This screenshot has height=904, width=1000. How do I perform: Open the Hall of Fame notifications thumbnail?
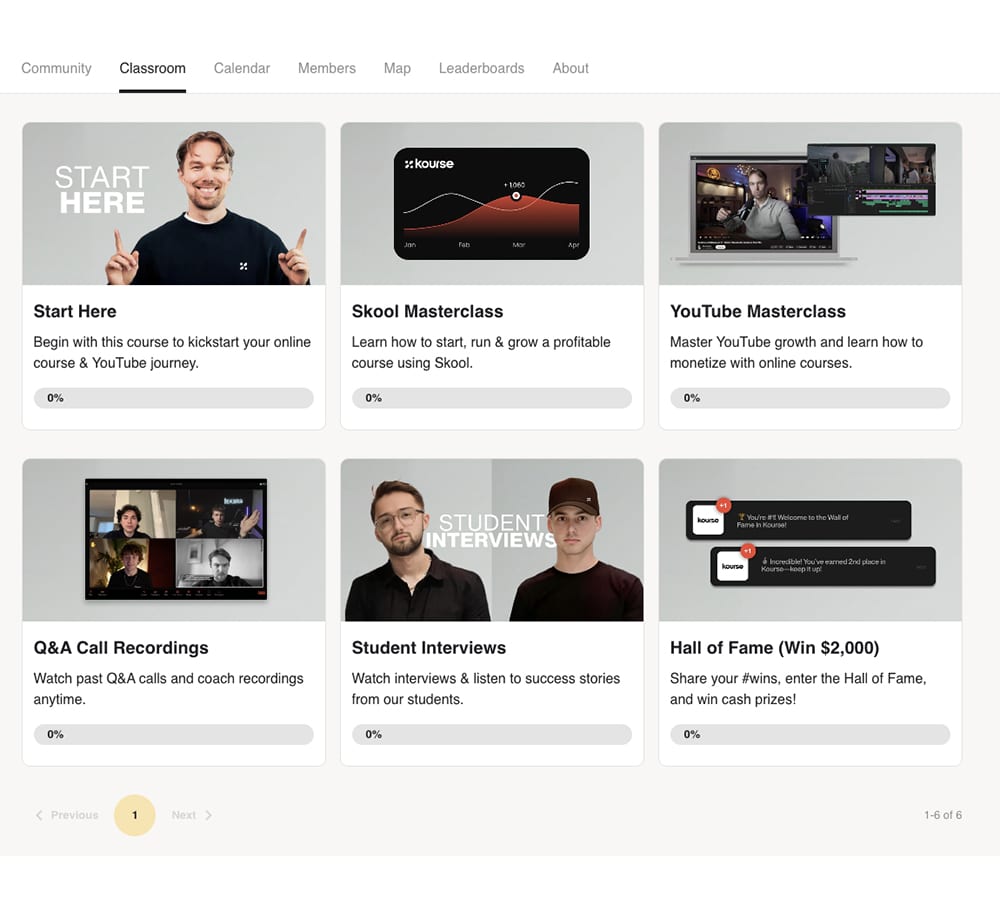(x=810, y=540)
